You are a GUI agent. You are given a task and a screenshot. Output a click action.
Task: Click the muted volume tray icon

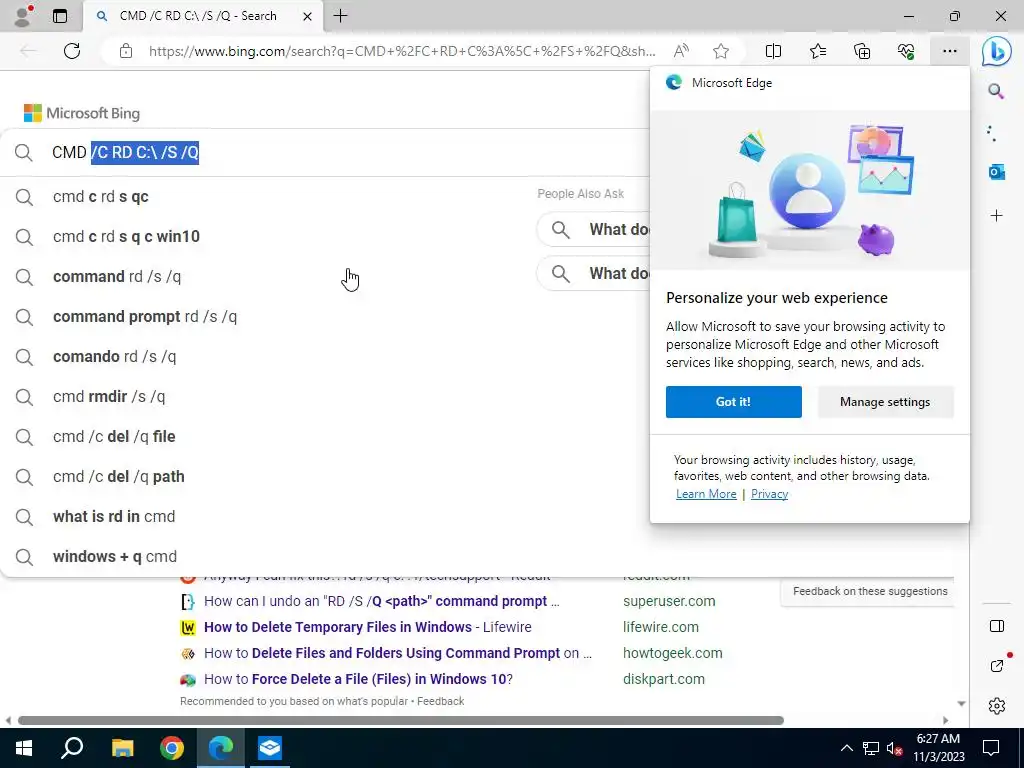(x=894, y=748)
